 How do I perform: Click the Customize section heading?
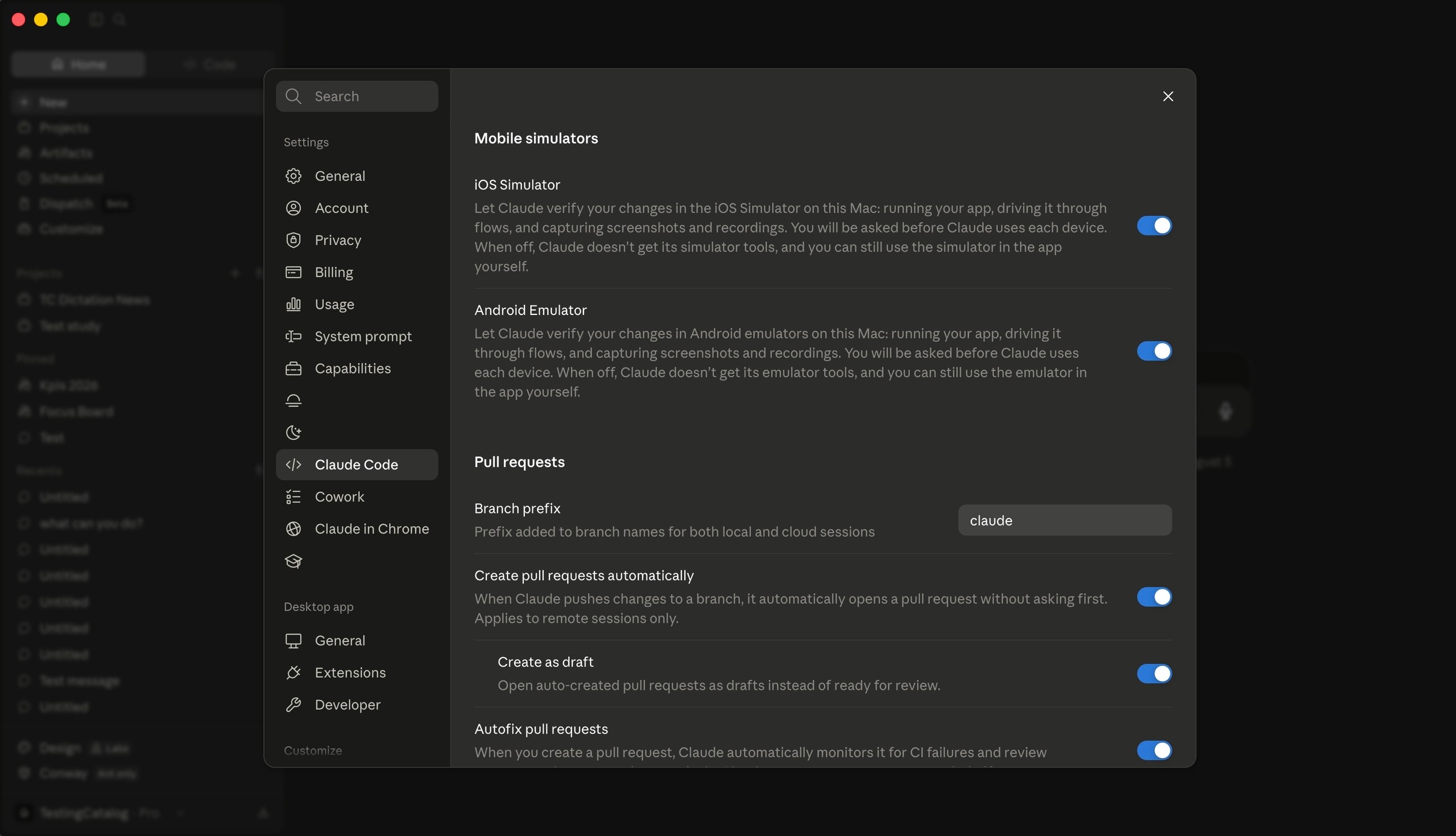pos(313,751)
